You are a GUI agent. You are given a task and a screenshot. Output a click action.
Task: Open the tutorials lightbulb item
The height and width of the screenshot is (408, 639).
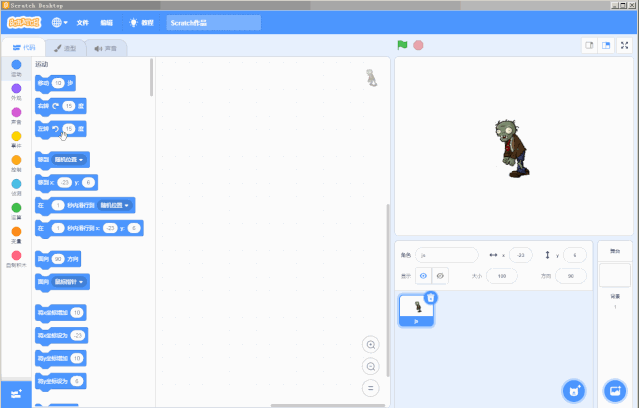pos(141,23)
